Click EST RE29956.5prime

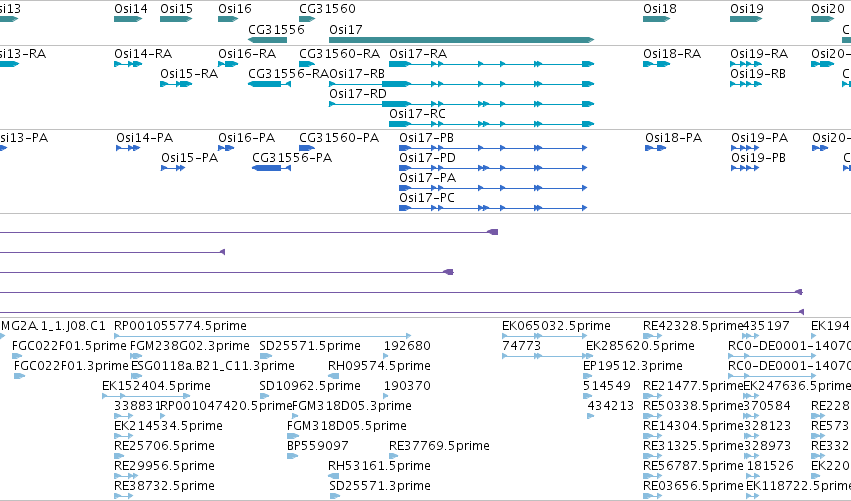164,466
